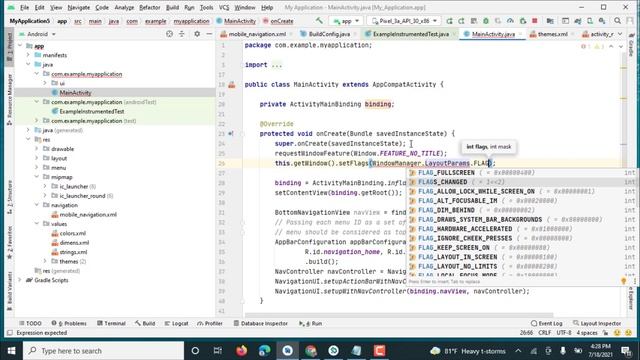This screenshot has width=640, height=360.
Task: Open the Profiler tool window
Action: point(210,323)
